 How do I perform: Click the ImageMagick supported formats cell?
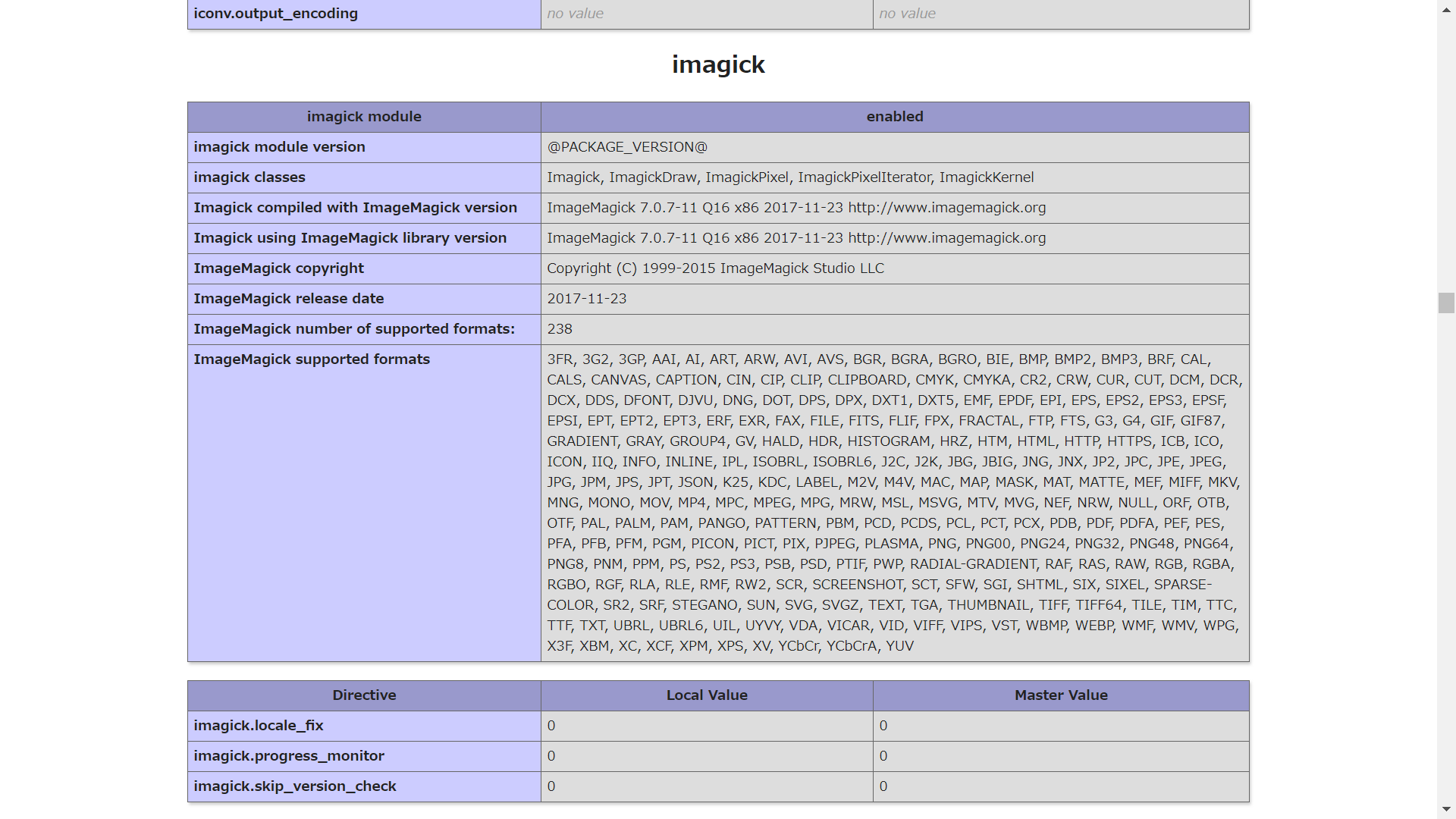[895, 502]
